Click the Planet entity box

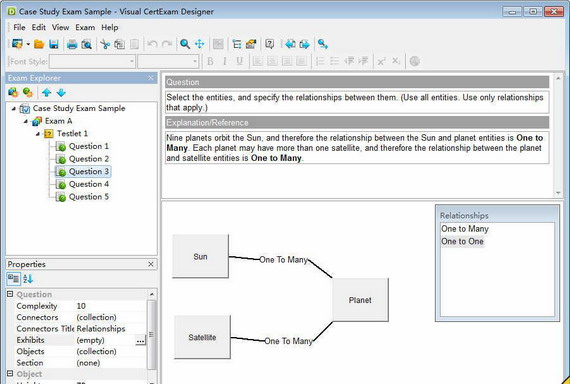pyautogui.click(x=360, y=300)
